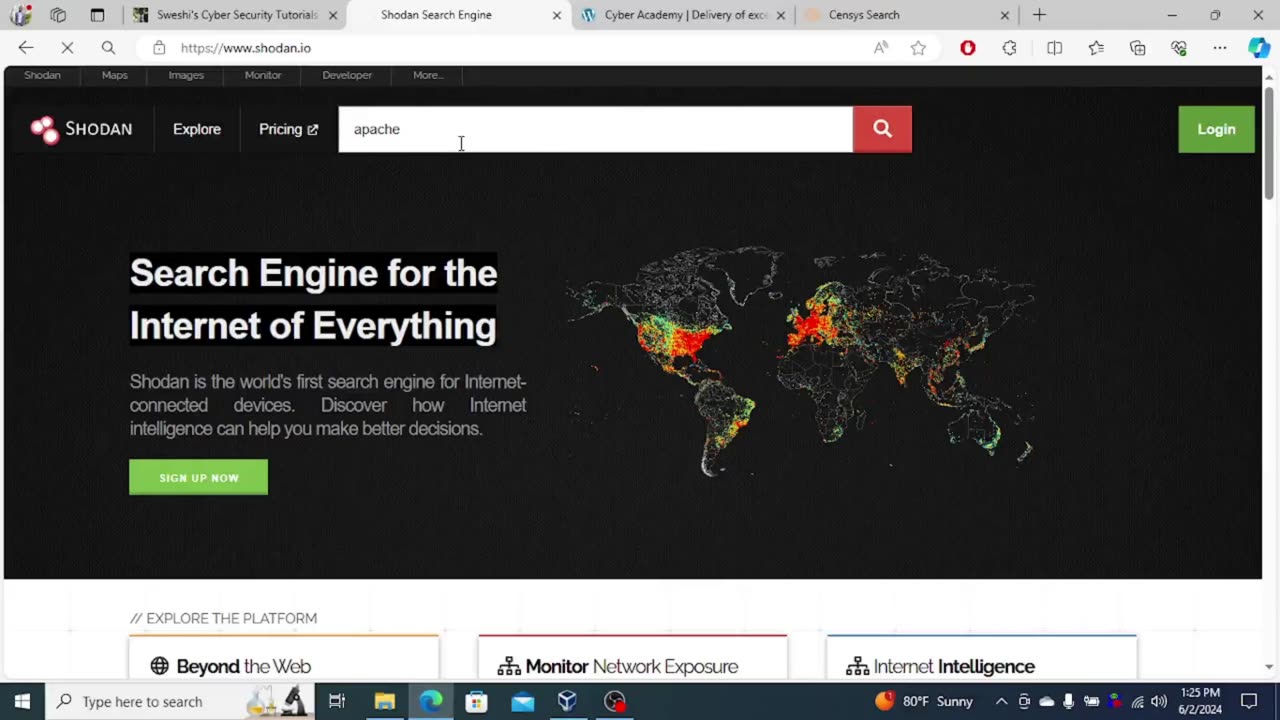Open the Read aloud icon in address bar
This screenshot has width=1280, height=720.
tap(881, 48)
